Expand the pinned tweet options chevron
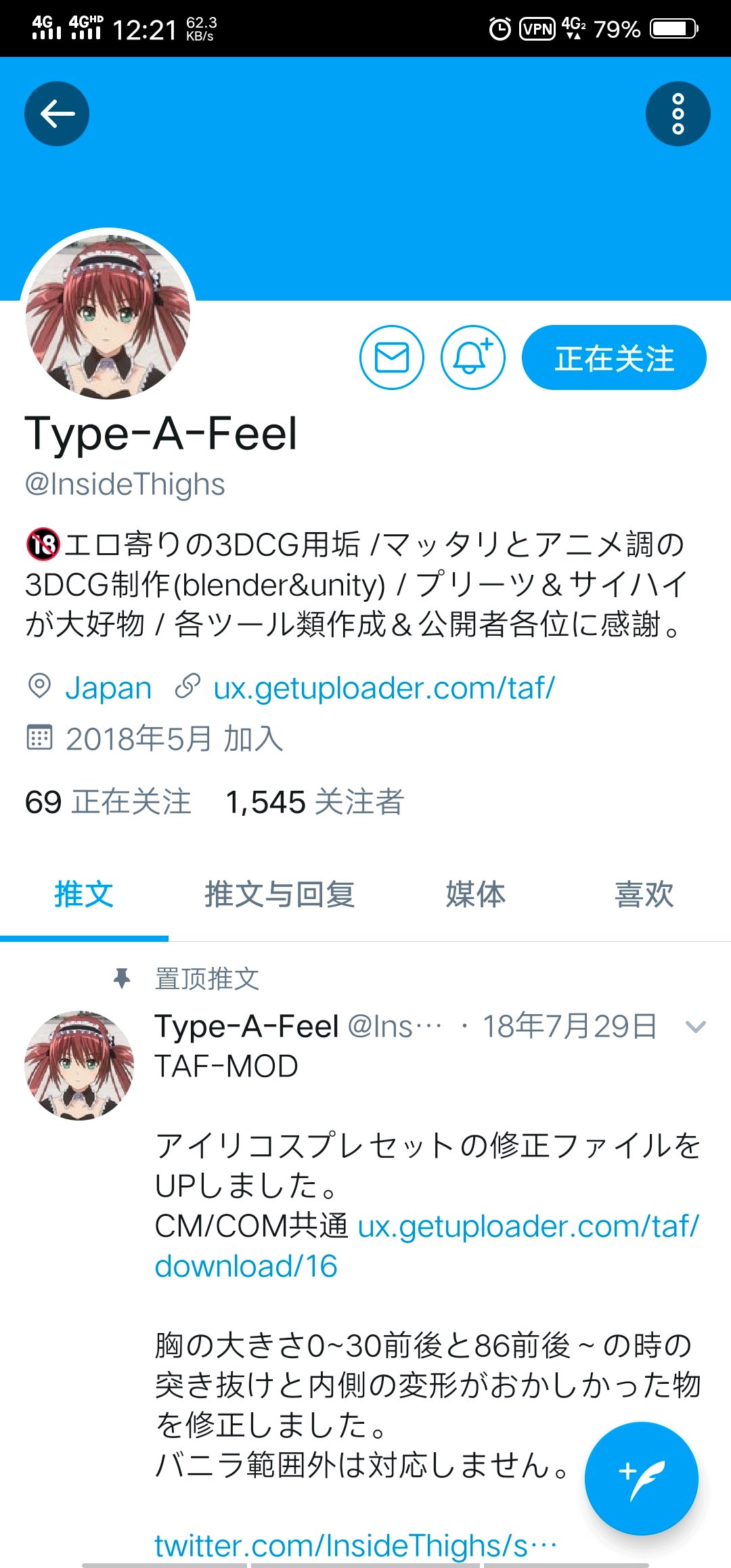The width and height of the screenshot is (731, 1568). [695, 1027]
